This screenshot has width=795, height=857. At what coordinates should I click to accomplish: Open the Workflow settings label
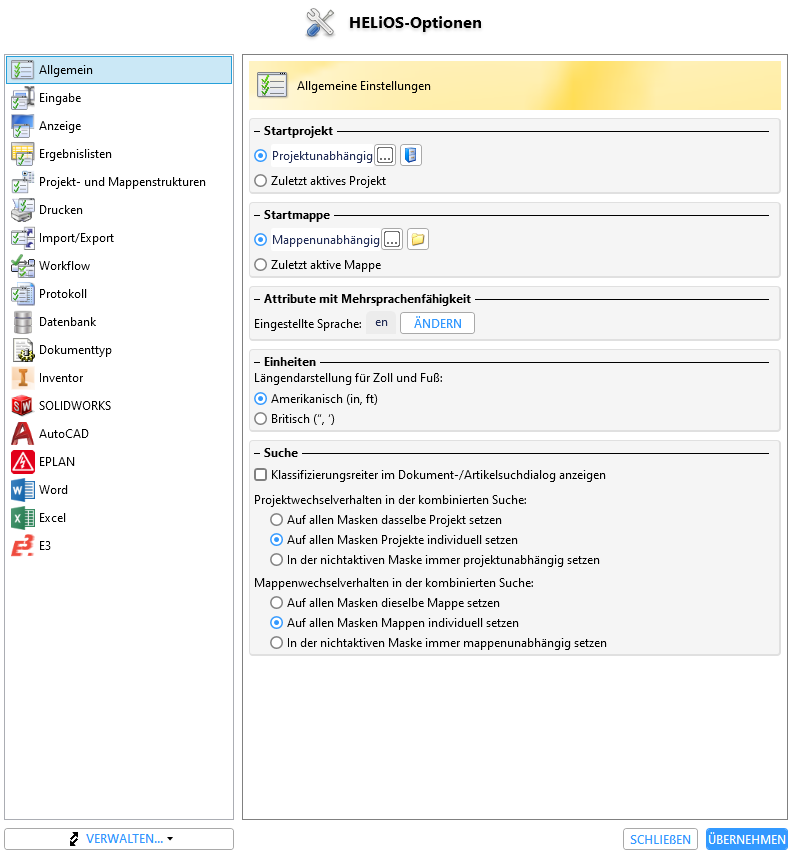click(x=64, y=266)
